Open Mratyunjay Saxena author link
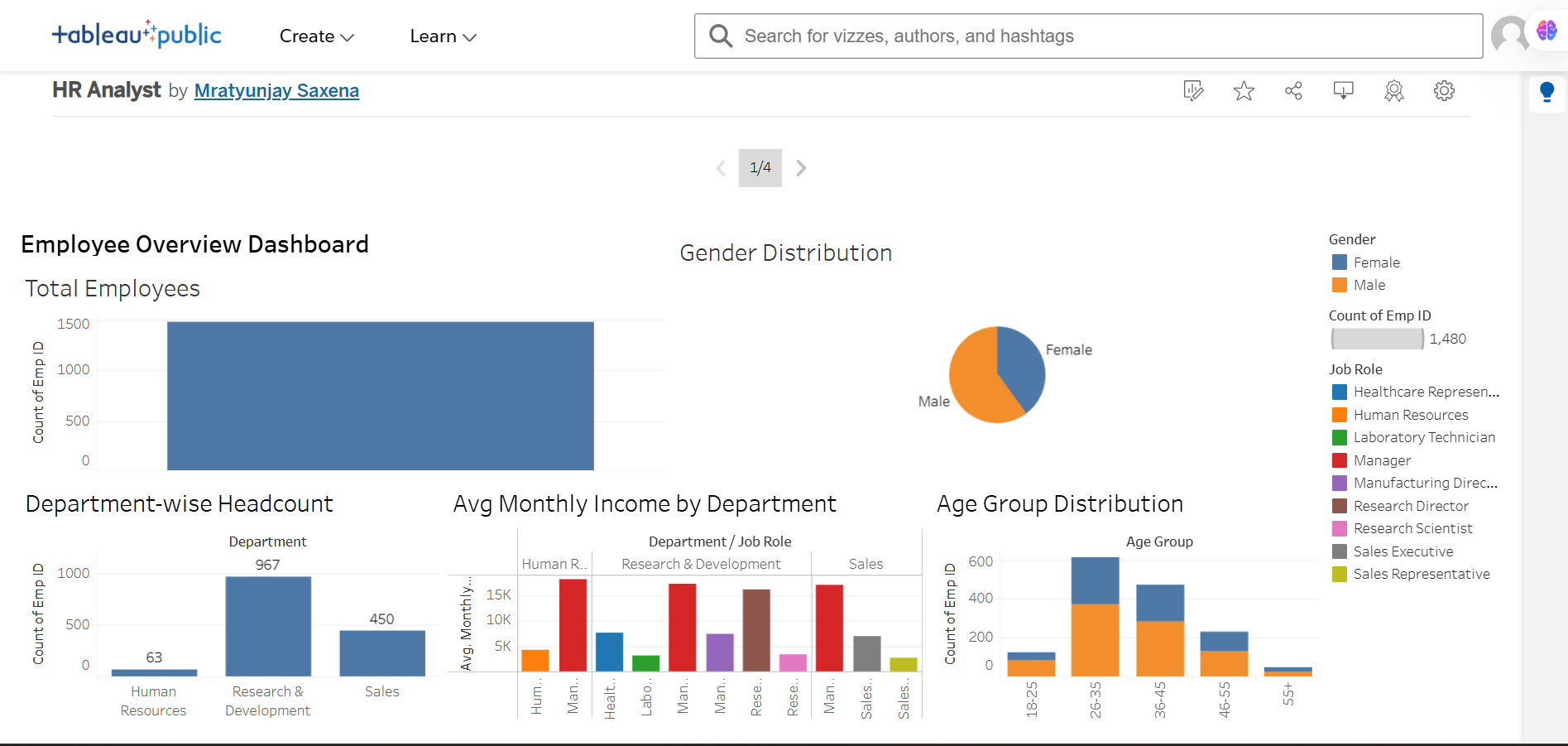This screenshot has height=746, width=1568. point(276,91)
